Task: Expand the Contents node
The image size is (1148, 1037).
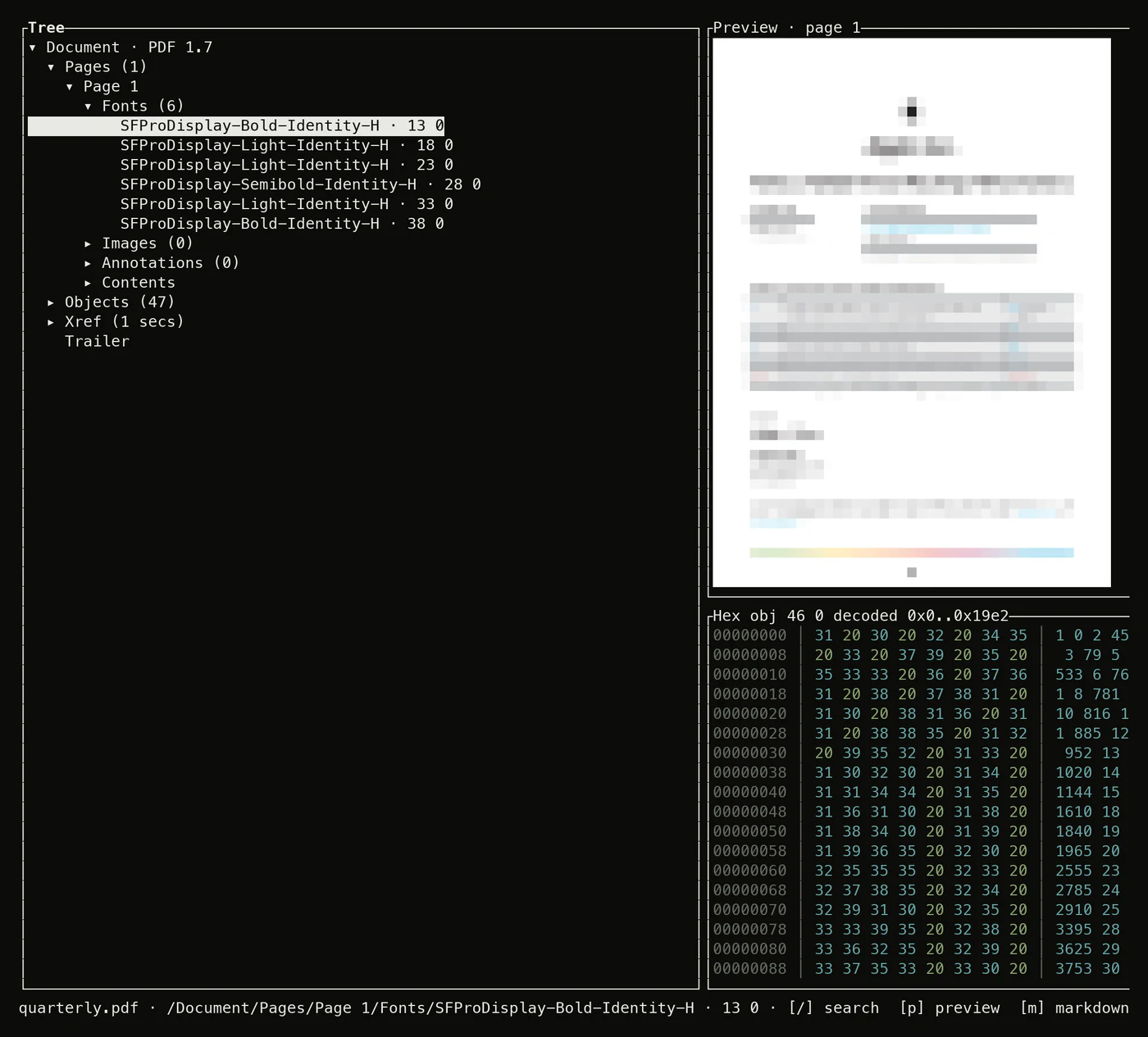Action: click(88, 283)
